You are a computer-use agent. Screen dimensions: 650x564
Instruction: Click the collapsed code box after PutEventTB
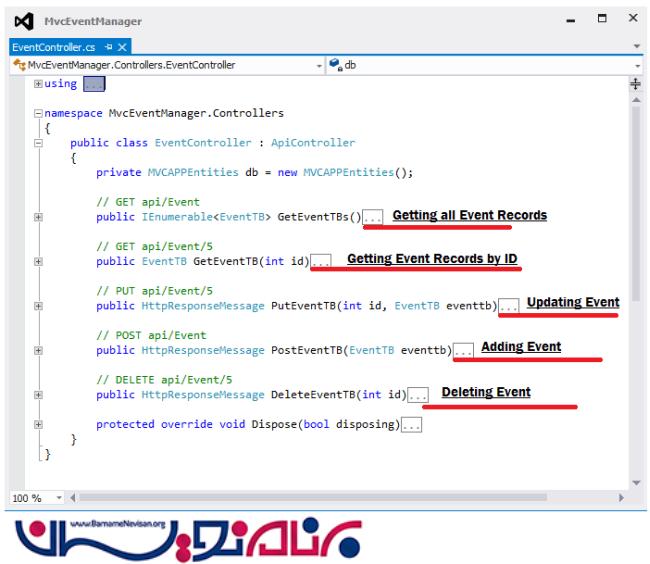point(509,306)
